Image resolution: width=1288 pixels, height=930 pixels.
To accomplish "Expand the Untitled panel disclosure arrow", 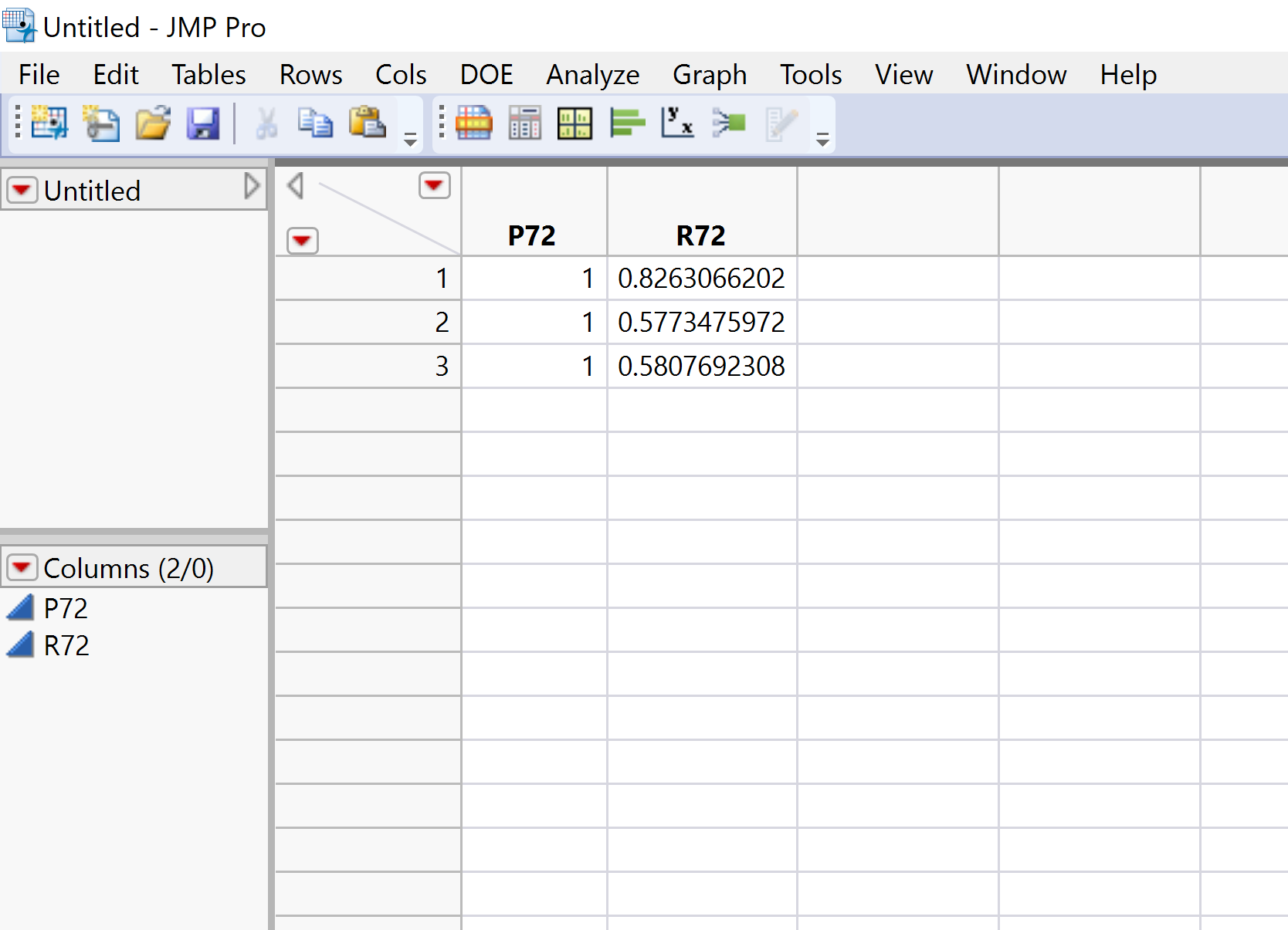I will [x=251, y=186].
